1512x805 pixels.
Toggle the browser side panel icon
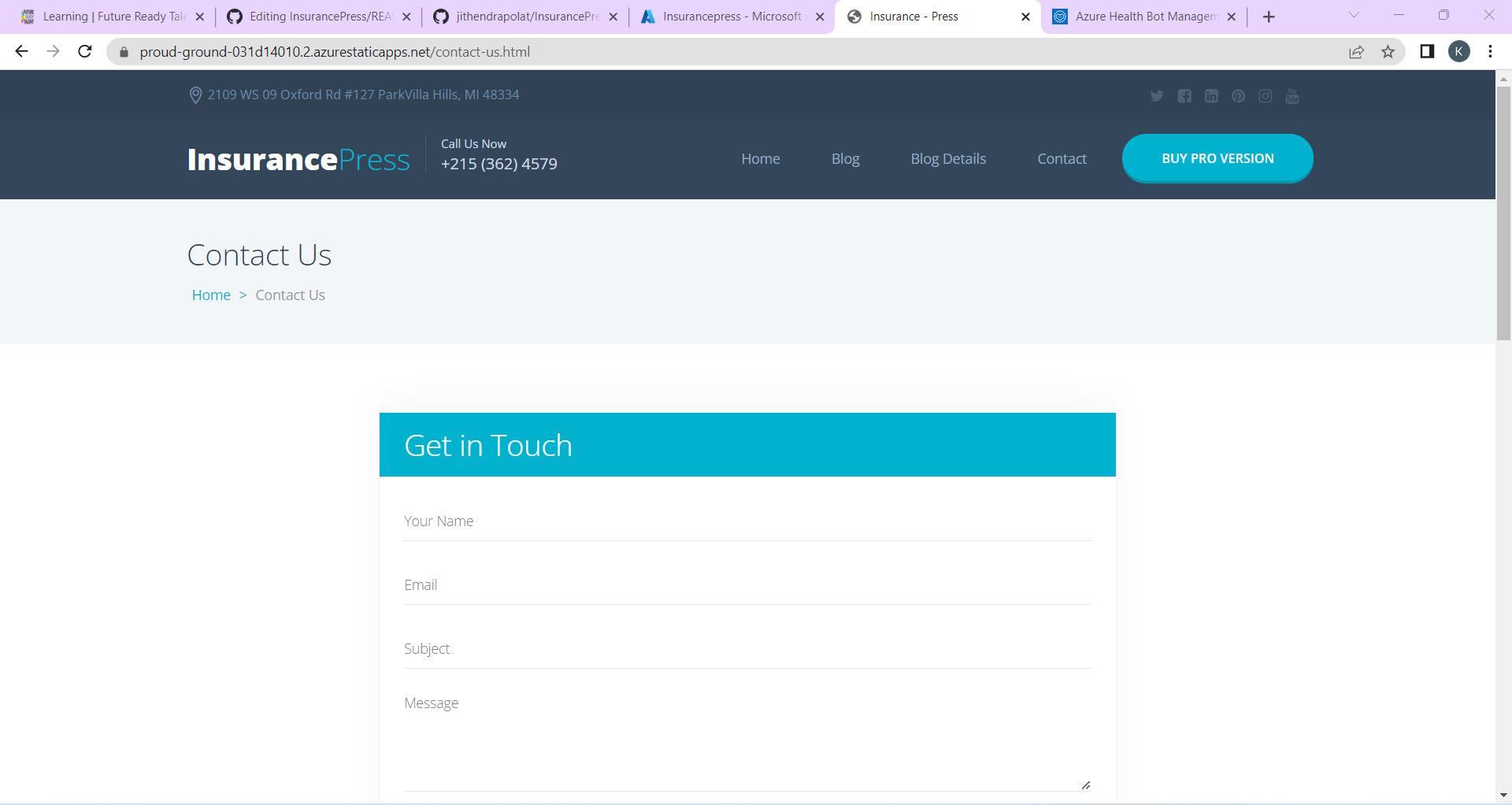(x=1427, y=51)
